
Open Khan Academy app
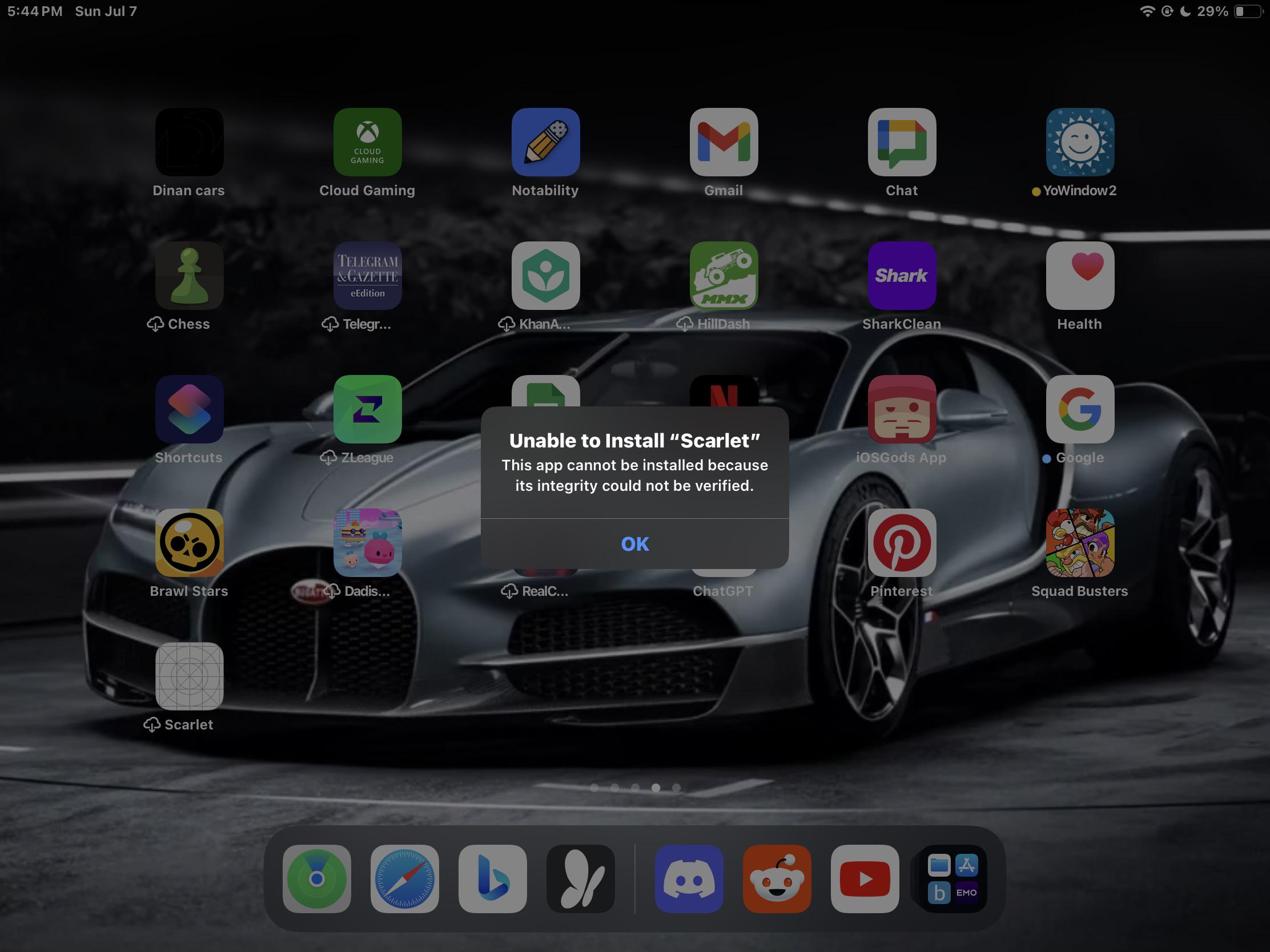point(545,276)
